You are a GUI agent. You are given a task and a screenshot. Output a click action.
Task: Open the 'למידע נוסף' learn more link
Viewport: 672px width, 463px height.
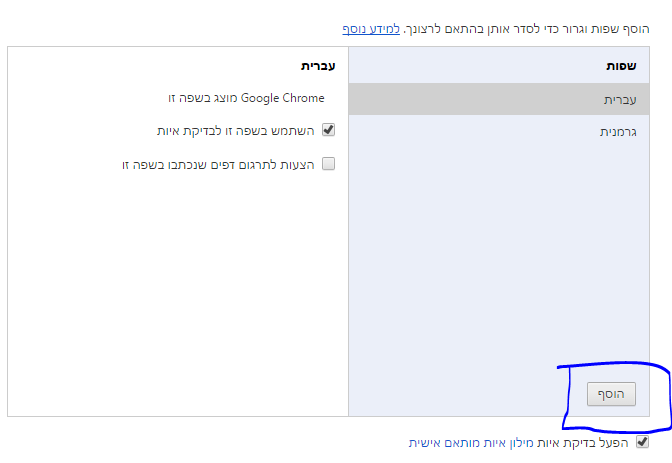pos(371,31)
